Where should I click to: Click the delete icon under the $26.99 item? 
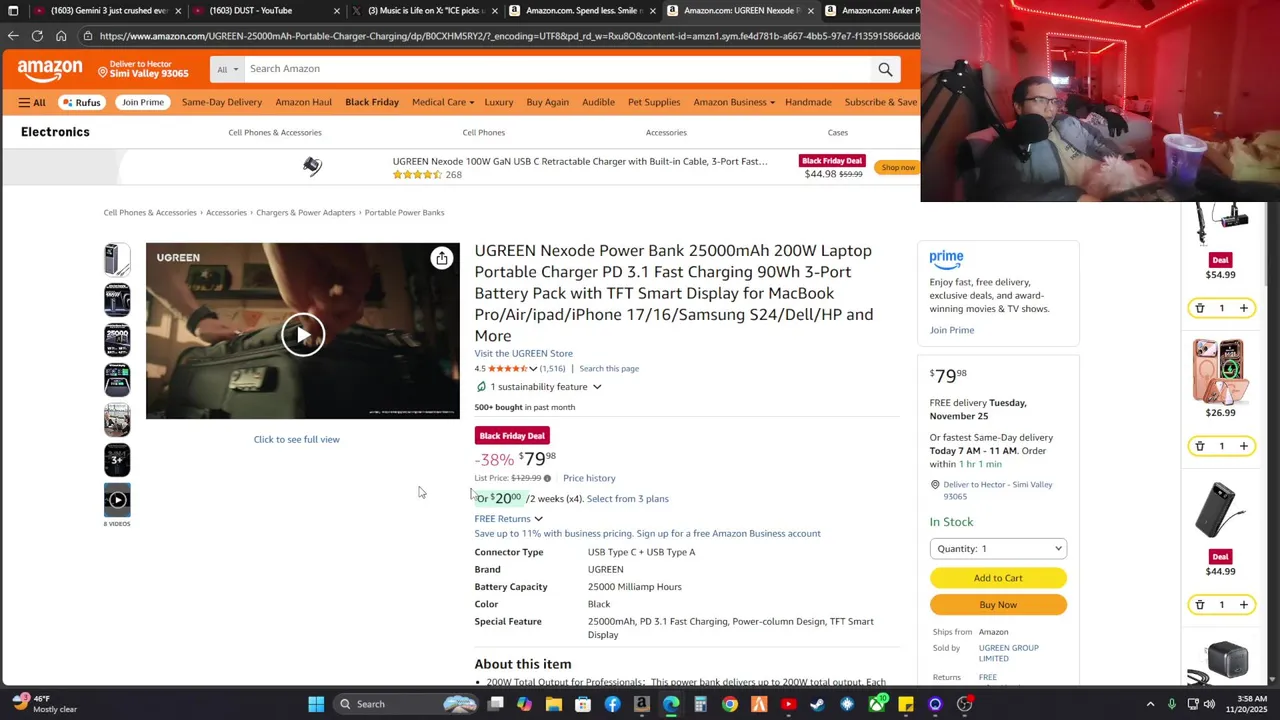point(1200,446)
